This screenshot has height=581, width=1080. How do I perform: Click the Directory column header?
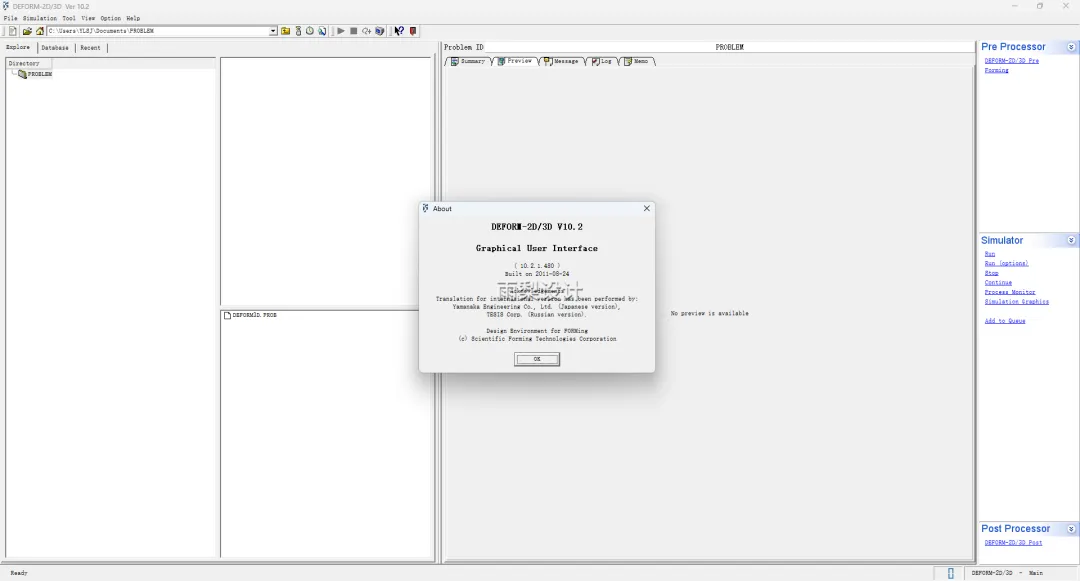click(29, 63)
